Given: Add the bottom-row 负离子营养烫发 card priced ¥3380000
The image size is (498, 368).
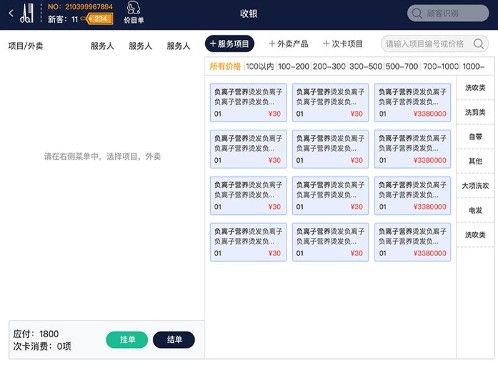Looking at the screenshot, I should (x=412, y=242).
